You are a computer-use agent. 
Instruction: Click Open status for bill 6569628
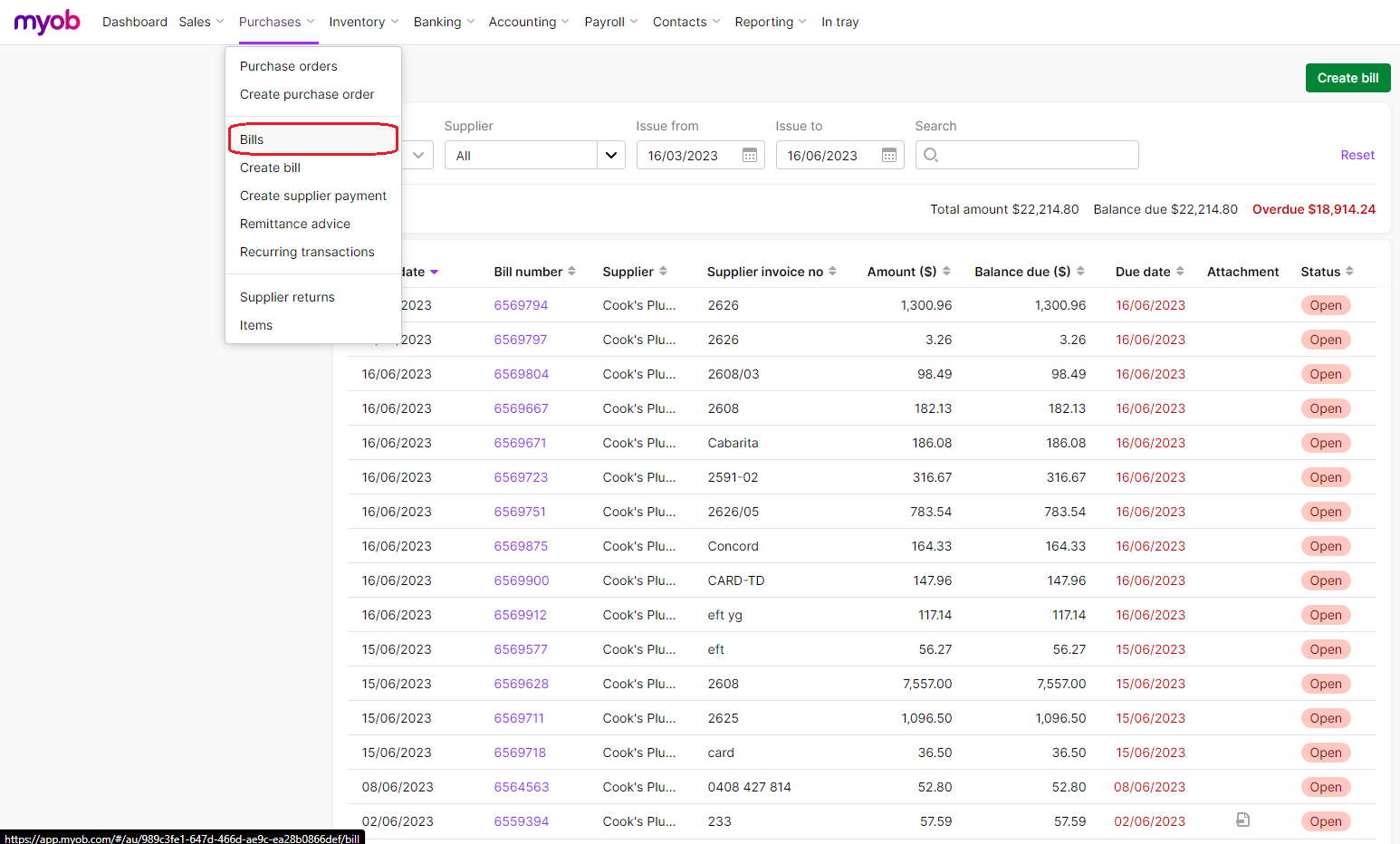coord(1326,684)
